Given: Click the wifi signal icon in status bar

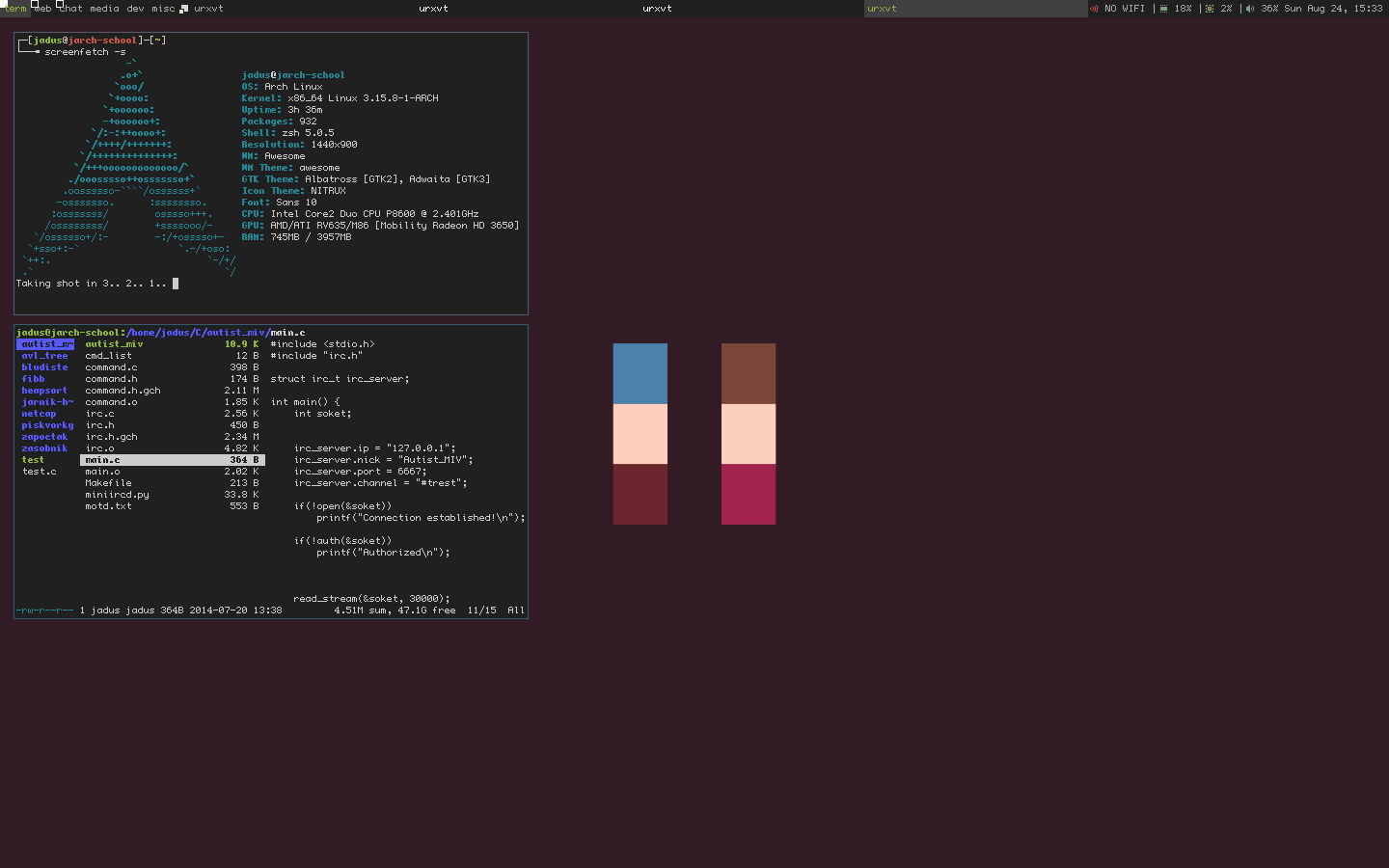Looking at the screenshot, I should (1094, 9).
